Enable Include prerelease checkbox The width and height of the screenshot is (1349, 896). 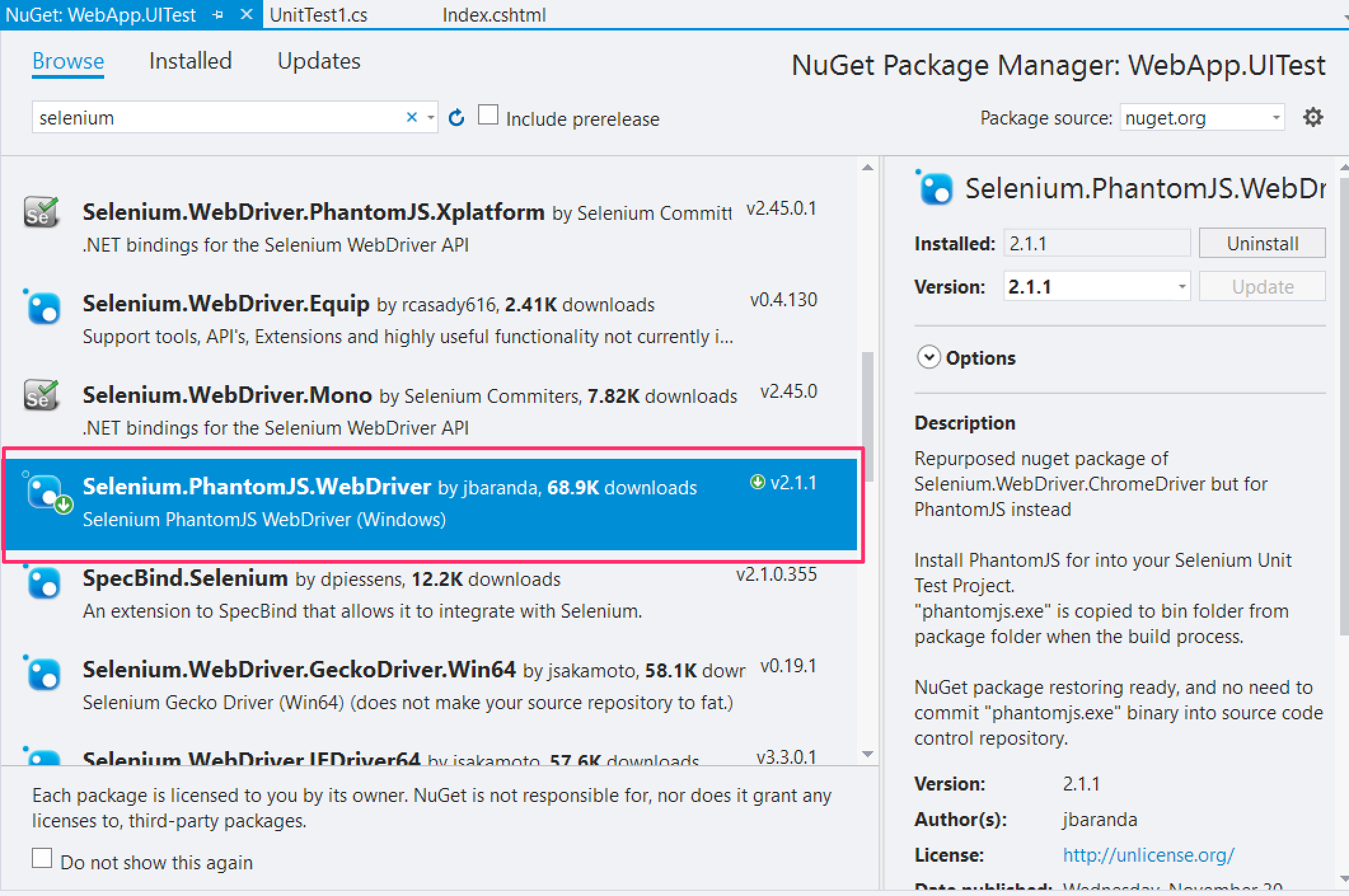pyautogui.click(x=488, y=116)
